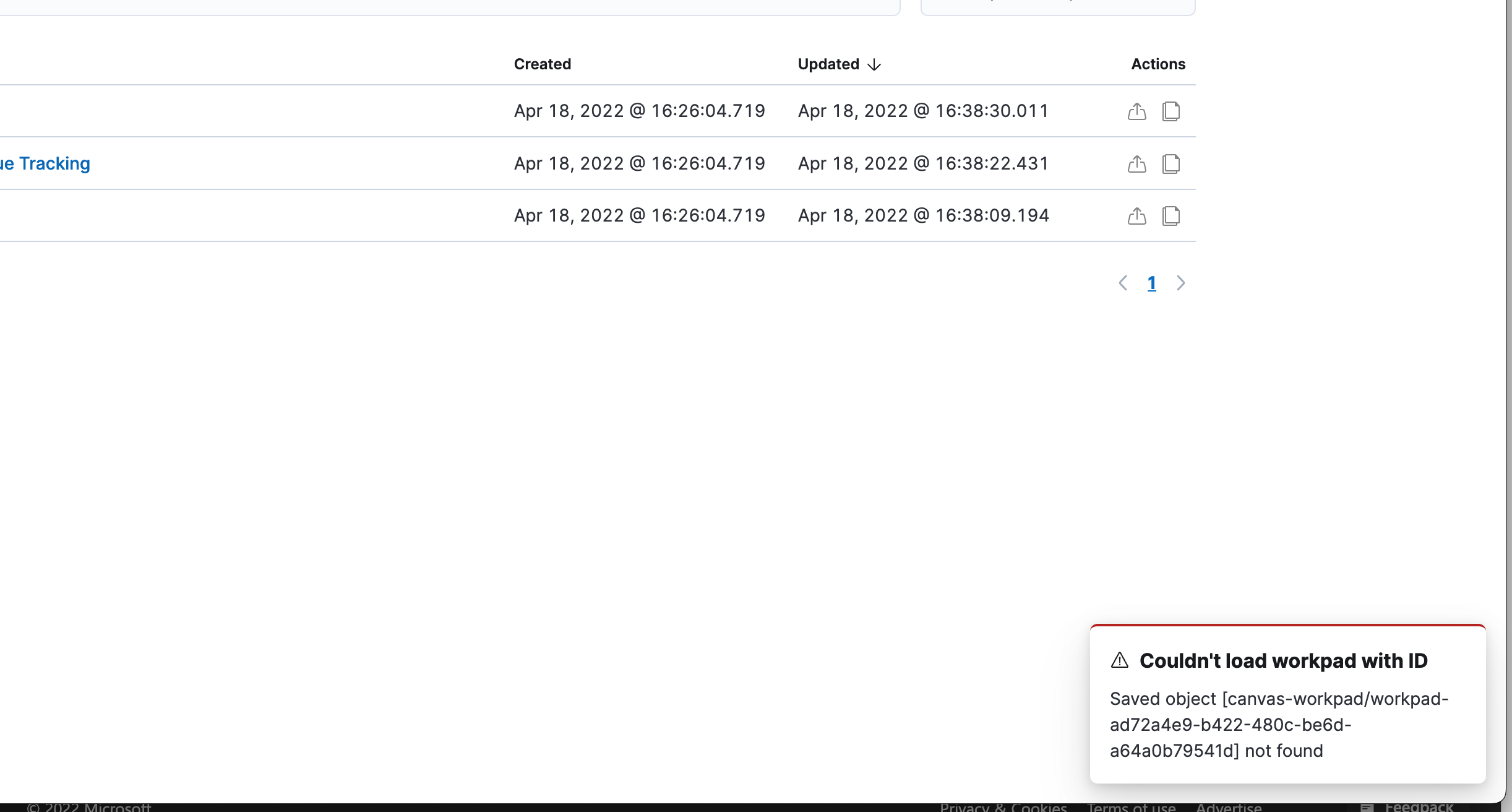Clone the third workpad using the copy icon
The width and height of the screenshot is (1512, 812).
coord(1171,215)
